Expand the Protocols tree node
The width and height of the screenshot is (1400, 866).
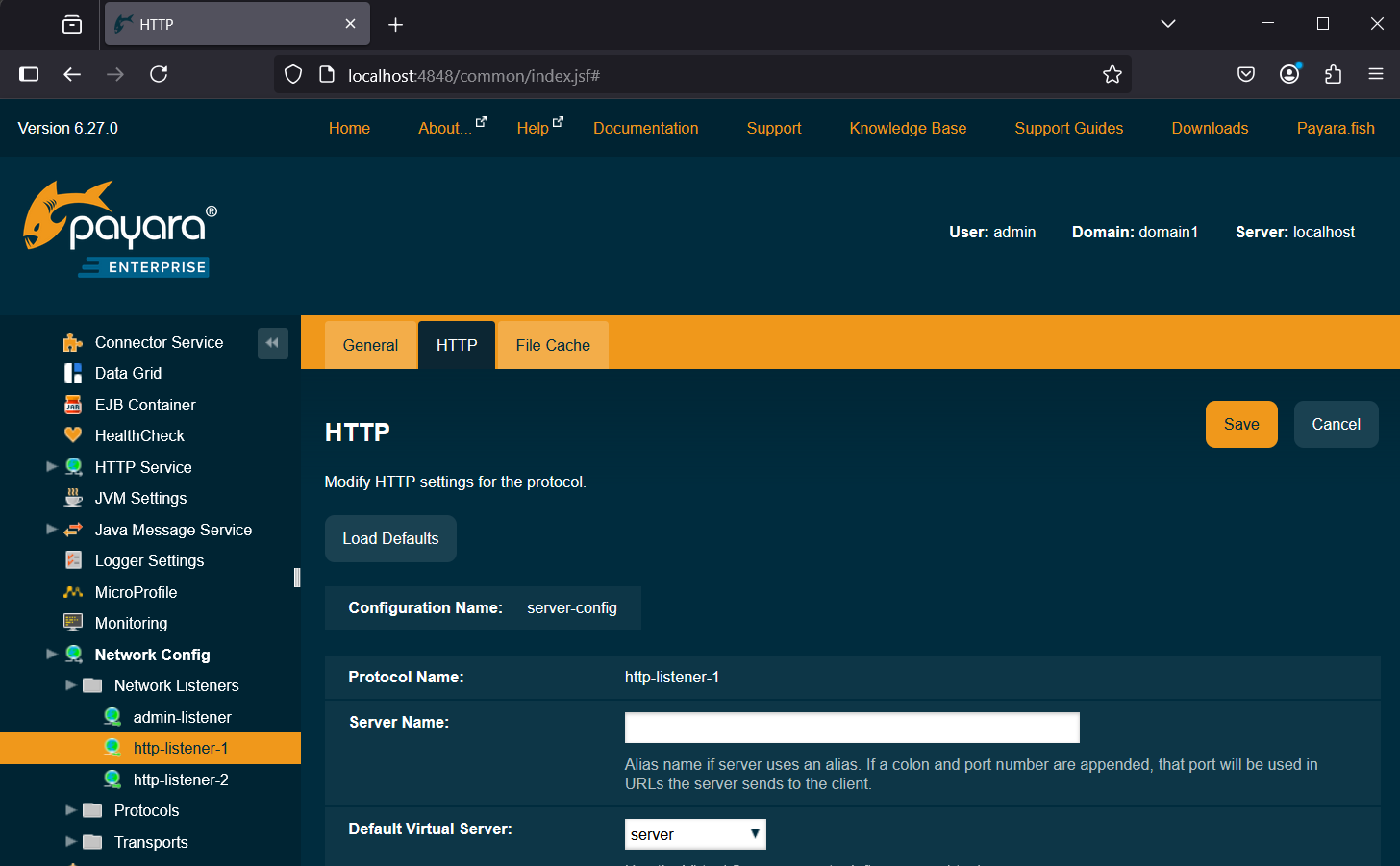click(71, 810)
